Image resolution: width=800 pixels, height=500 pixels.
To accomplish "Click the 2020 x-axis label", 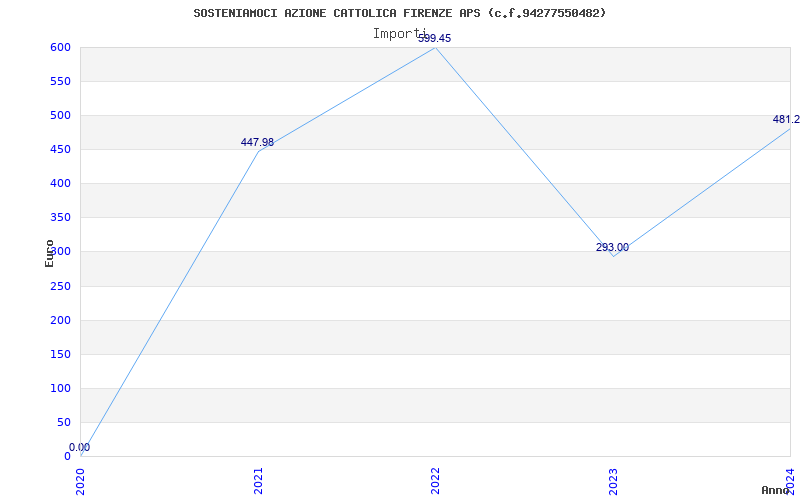I will (81, 481).
